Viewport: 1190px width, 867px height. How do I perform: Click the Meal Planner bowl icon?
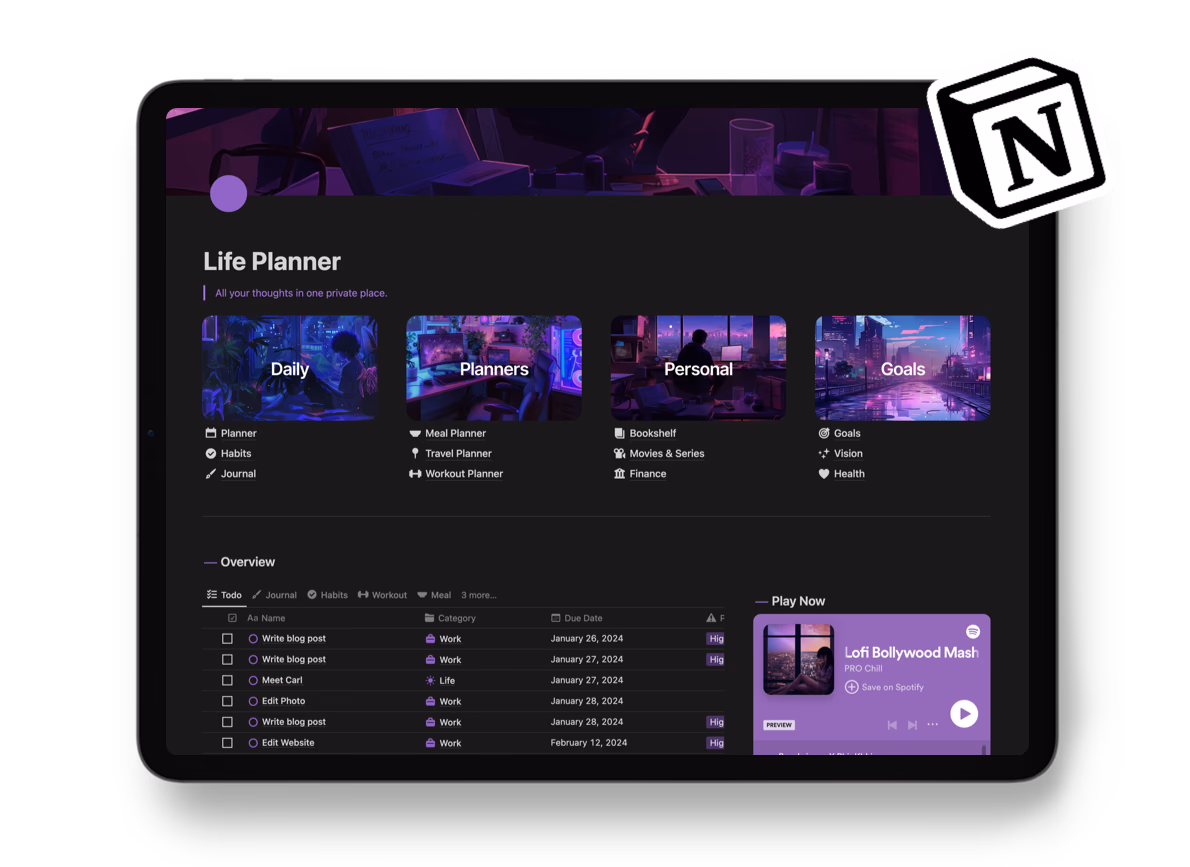click(x=414, y=433)
